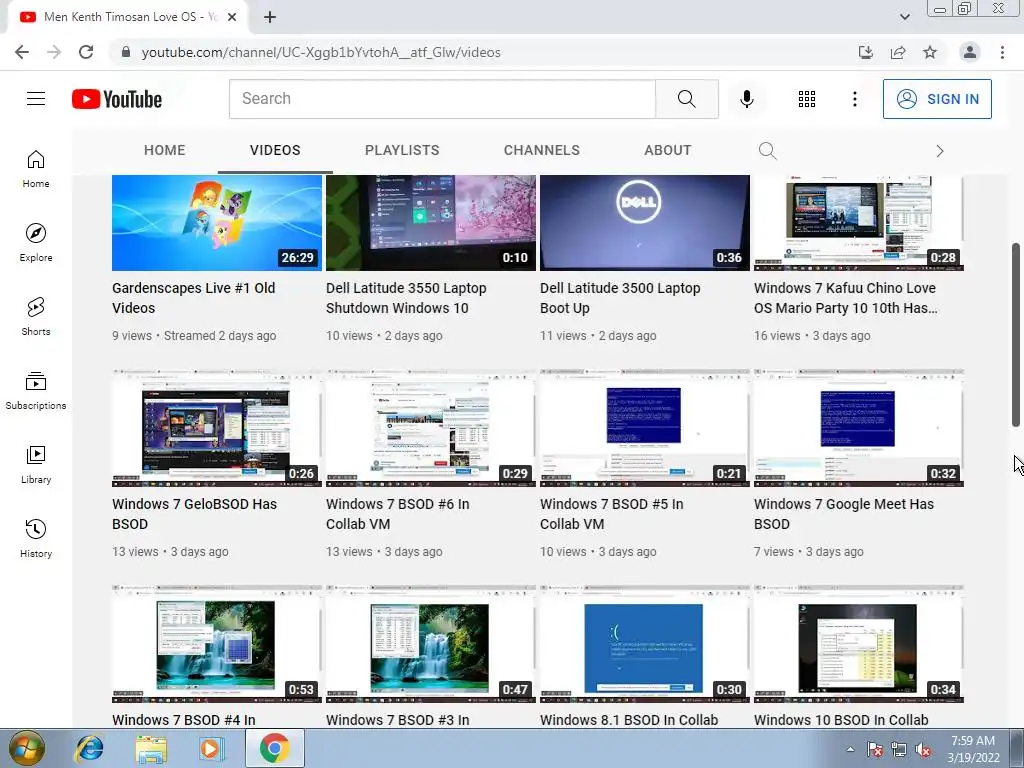Click network tray icon
1024x768 pixels.
point(899,750)
